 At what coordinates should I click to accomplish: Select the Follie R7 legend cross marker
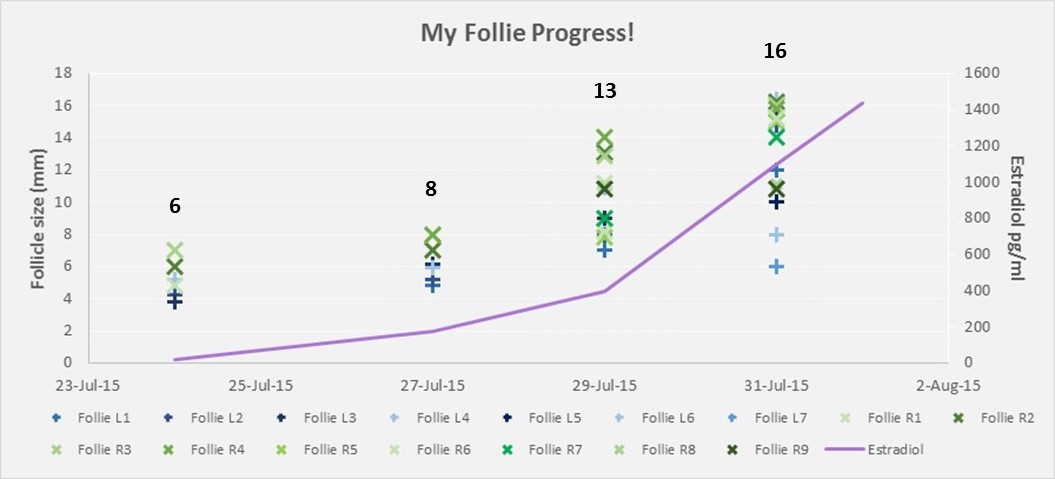pyautogui.click(x=508, y=450)
